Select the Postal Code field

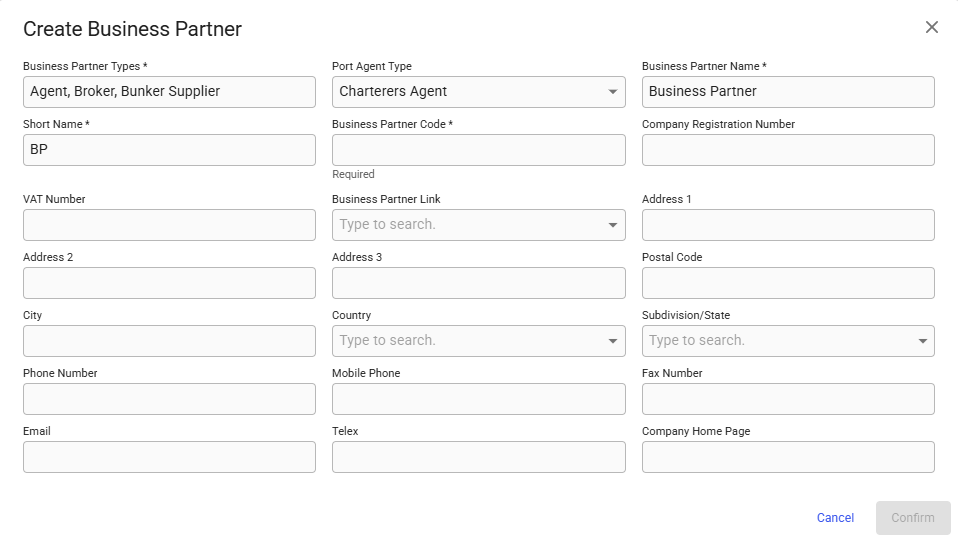(x=787, y=283)
